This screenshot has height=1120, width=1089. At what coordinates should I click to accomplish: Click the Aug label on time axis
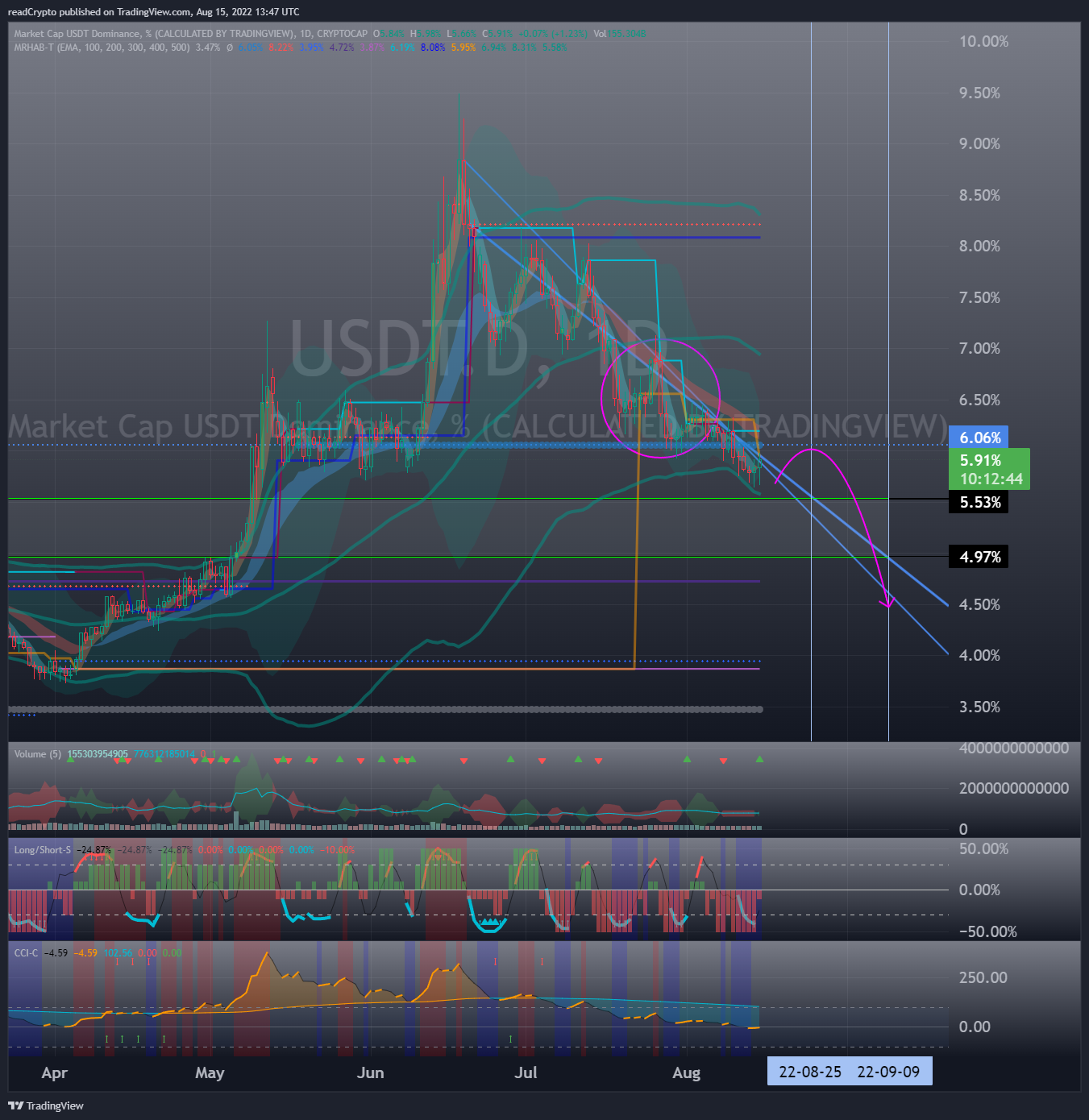coord(686,1072)
